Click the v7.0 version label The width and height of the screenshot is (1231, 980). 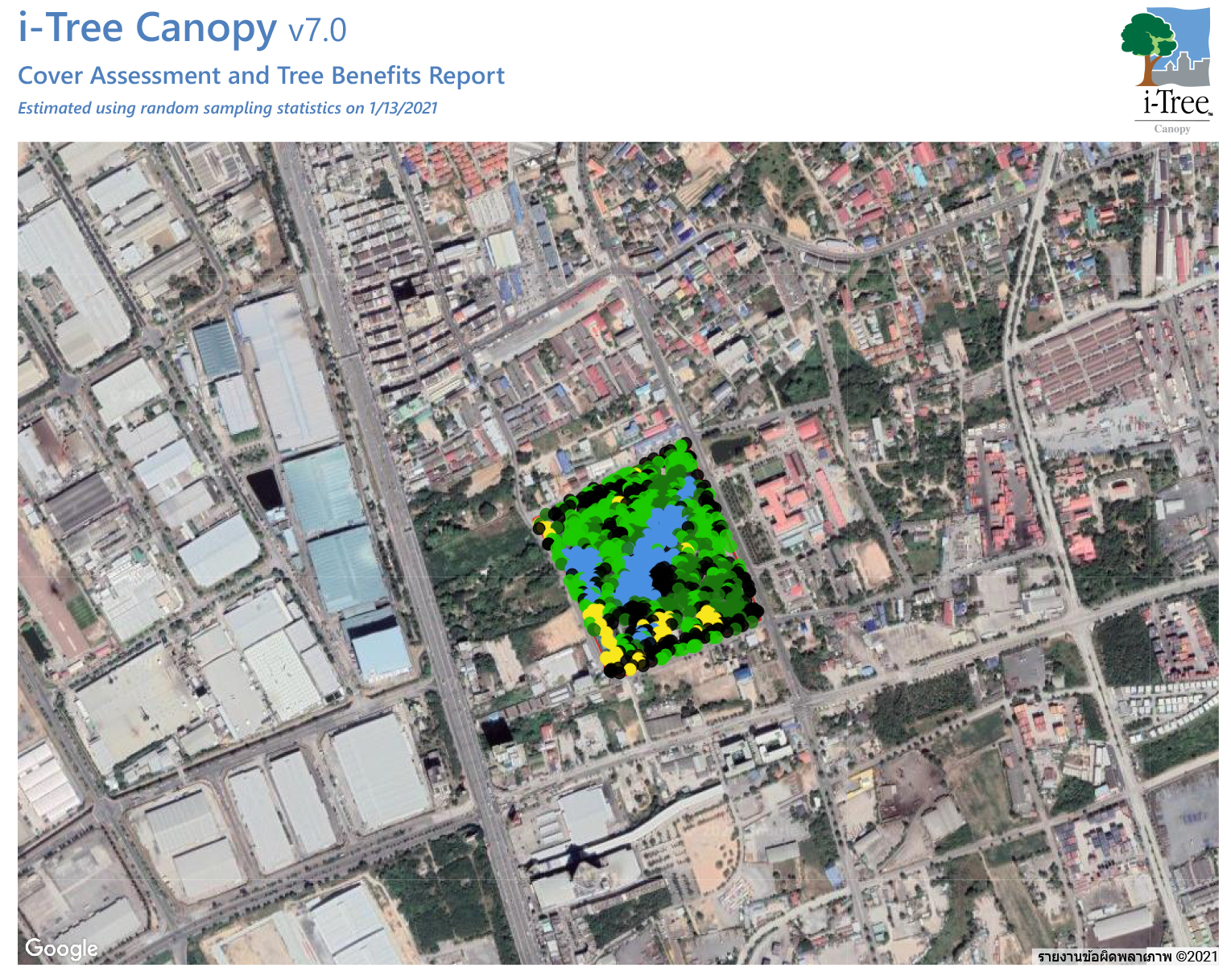(317, 31)
